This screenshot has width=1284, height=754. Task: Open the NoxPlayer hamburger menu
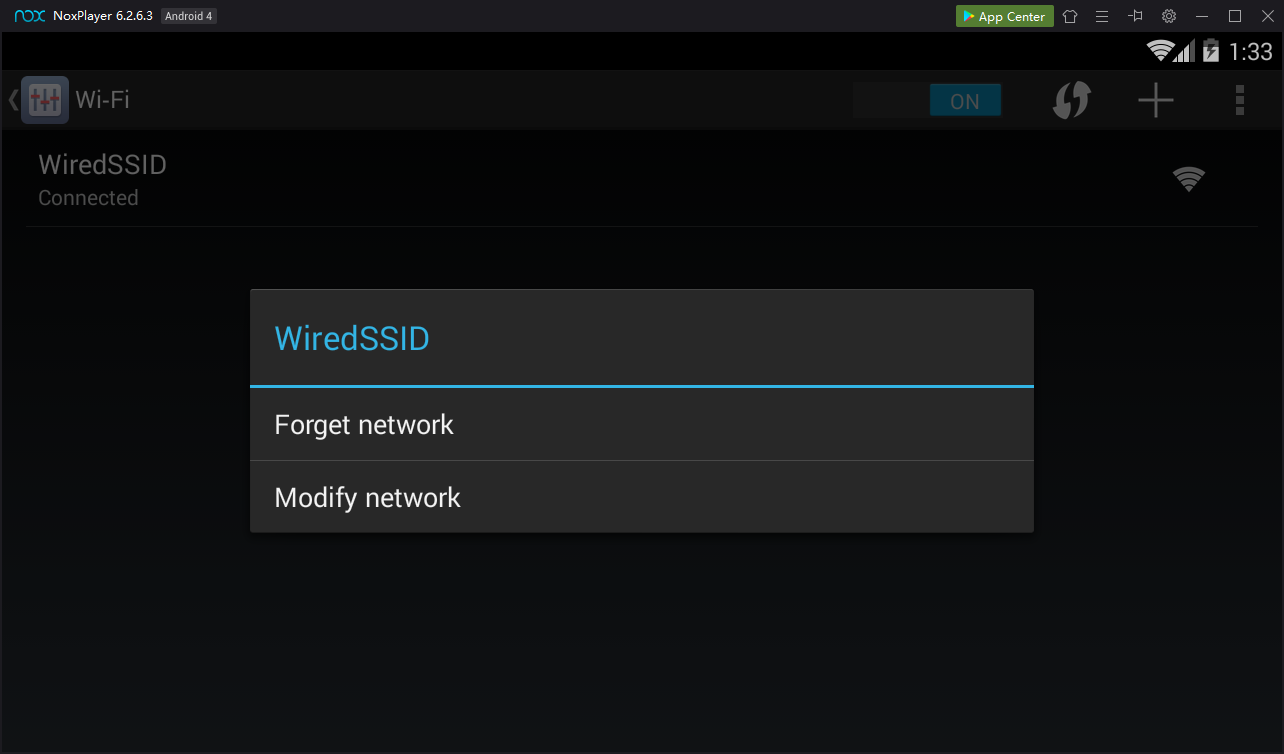click(x=1102, y=16)
